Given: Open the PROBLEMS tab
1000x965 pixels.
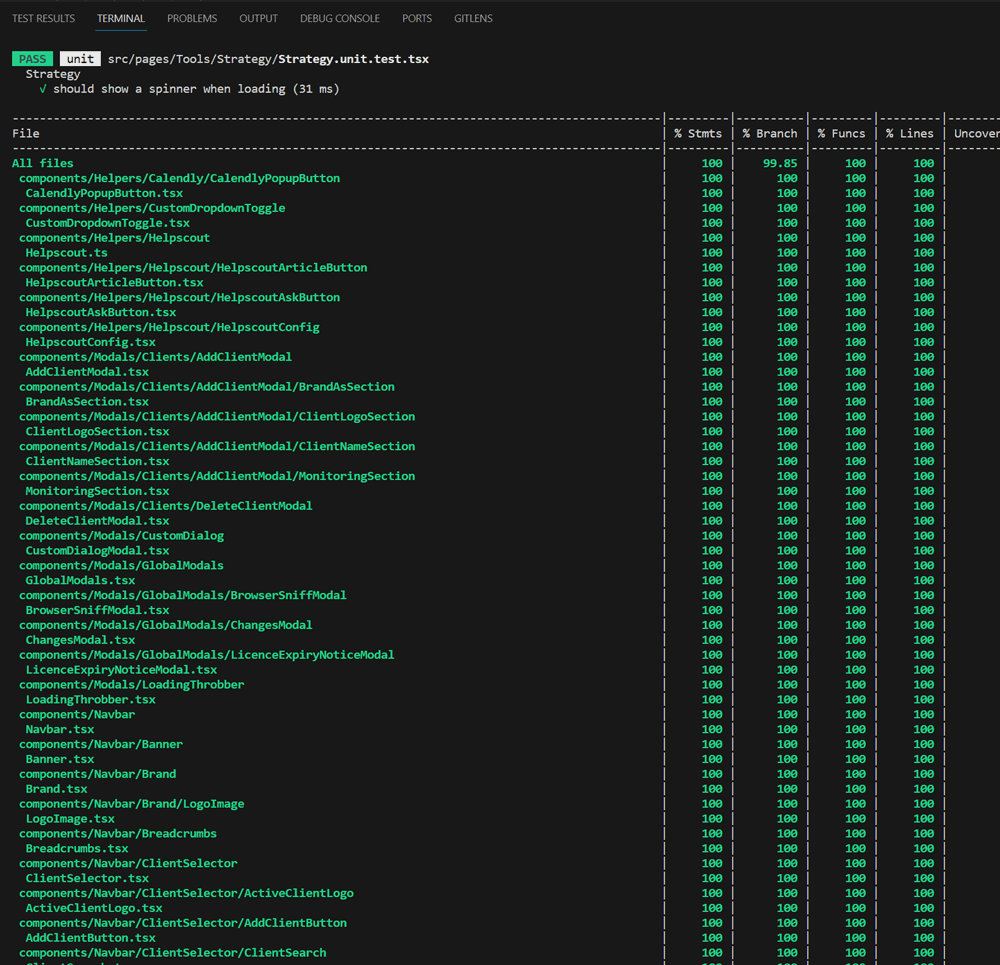Looking at the screenshot, I should (x=192, y=18).
